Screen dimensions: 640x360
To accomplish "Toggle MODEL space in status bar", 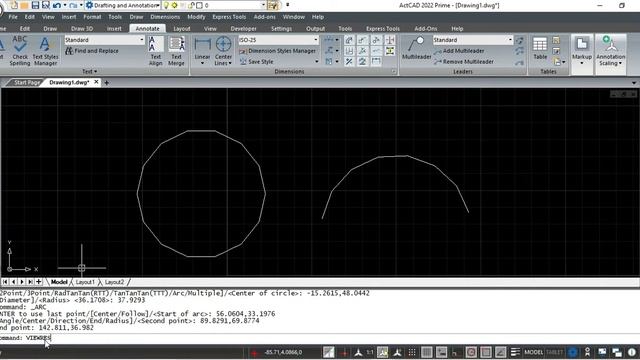I will 533,352.
